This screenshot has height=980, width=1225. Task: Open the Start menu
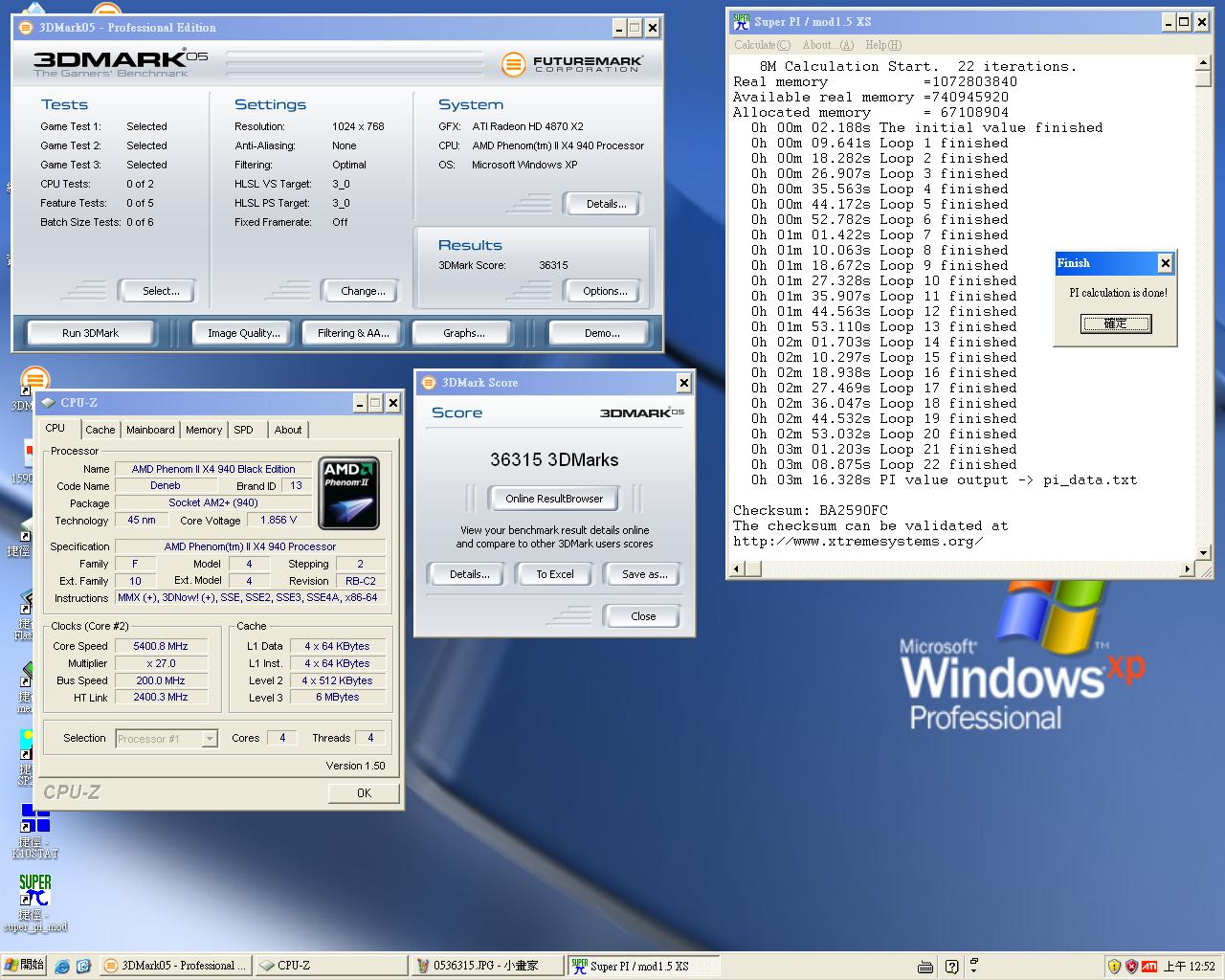24,967
